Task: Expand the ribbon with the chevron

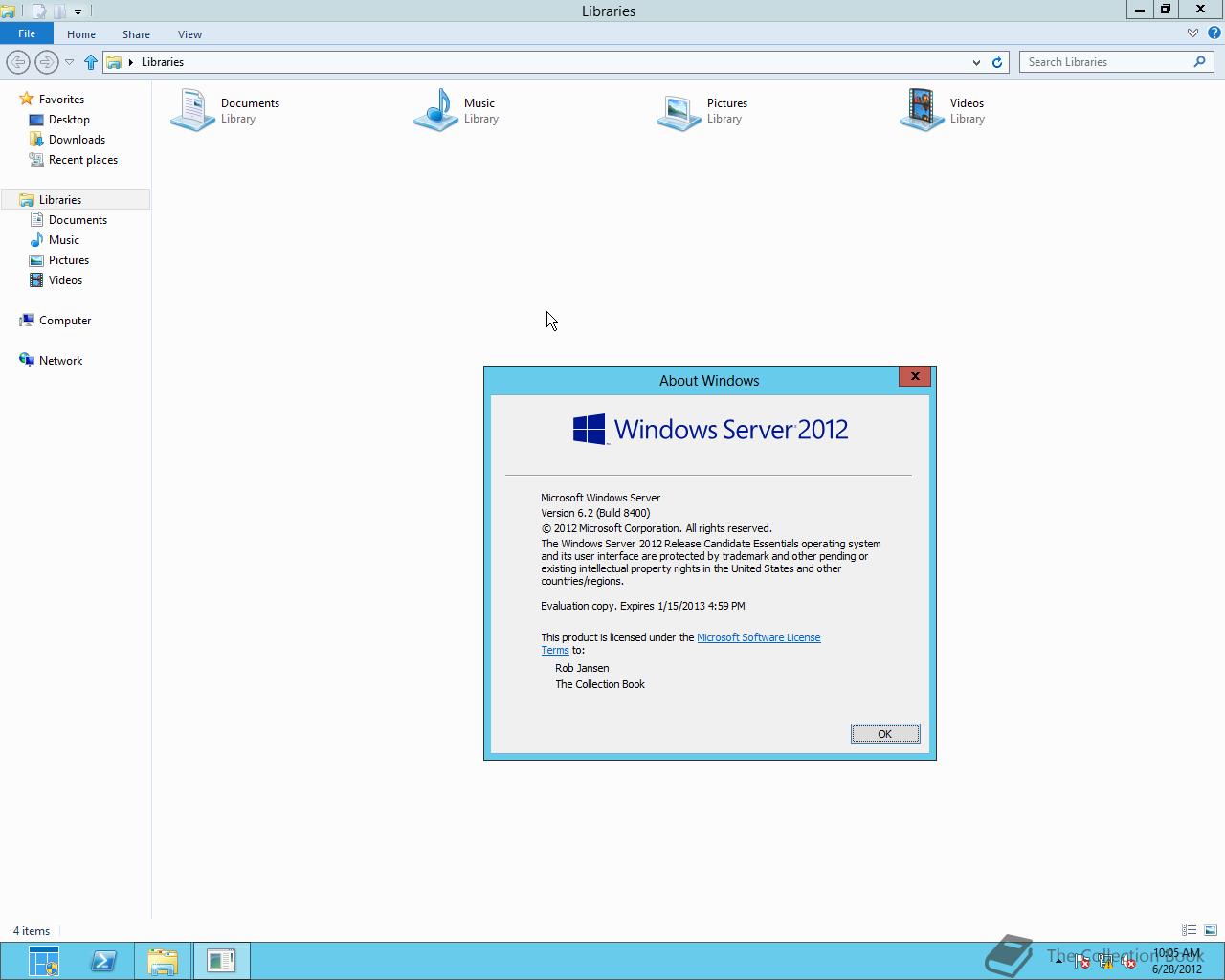Action: [x=1192, y=33]
